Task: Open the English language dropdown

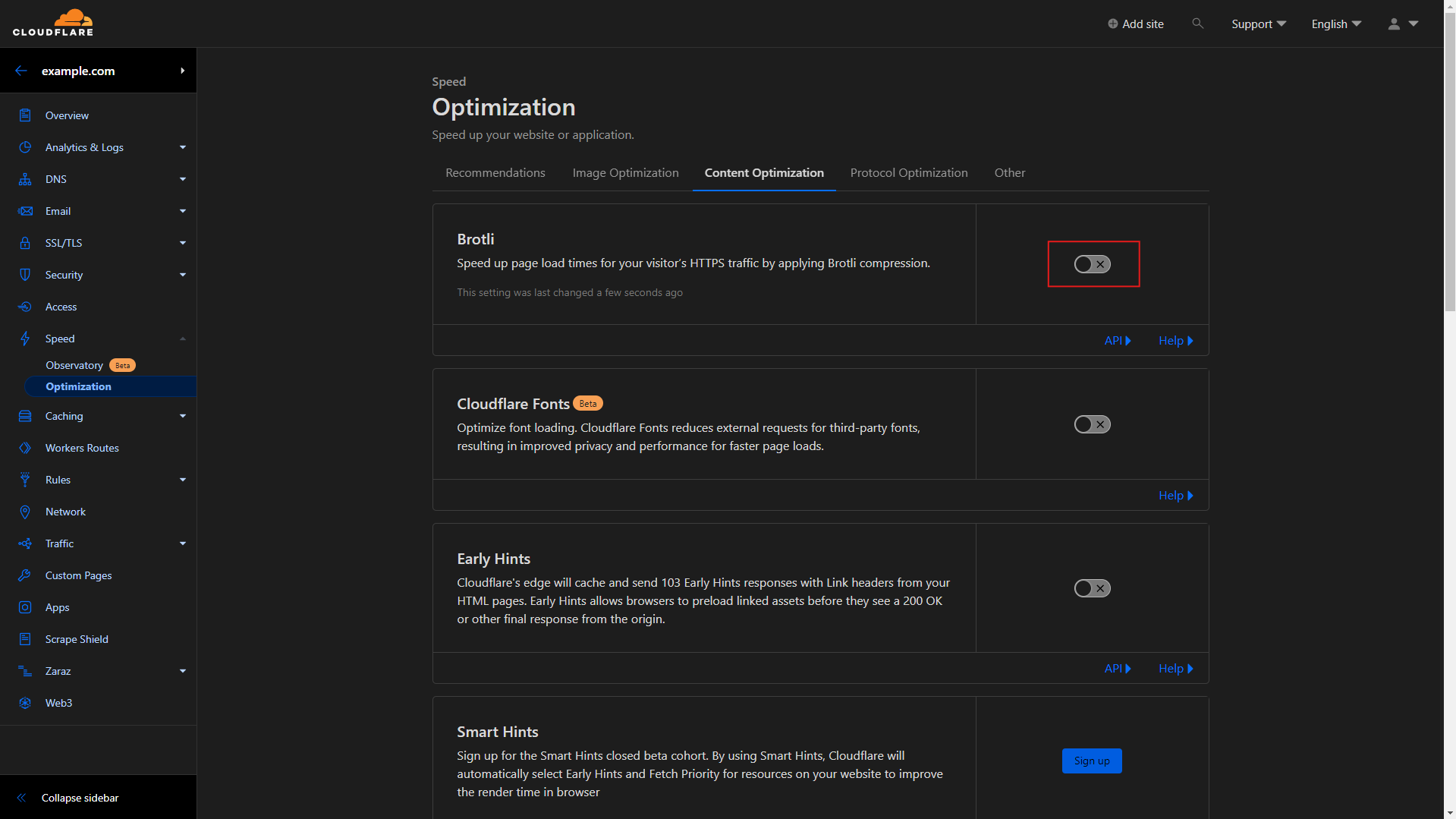Action: coord(1335,24)
